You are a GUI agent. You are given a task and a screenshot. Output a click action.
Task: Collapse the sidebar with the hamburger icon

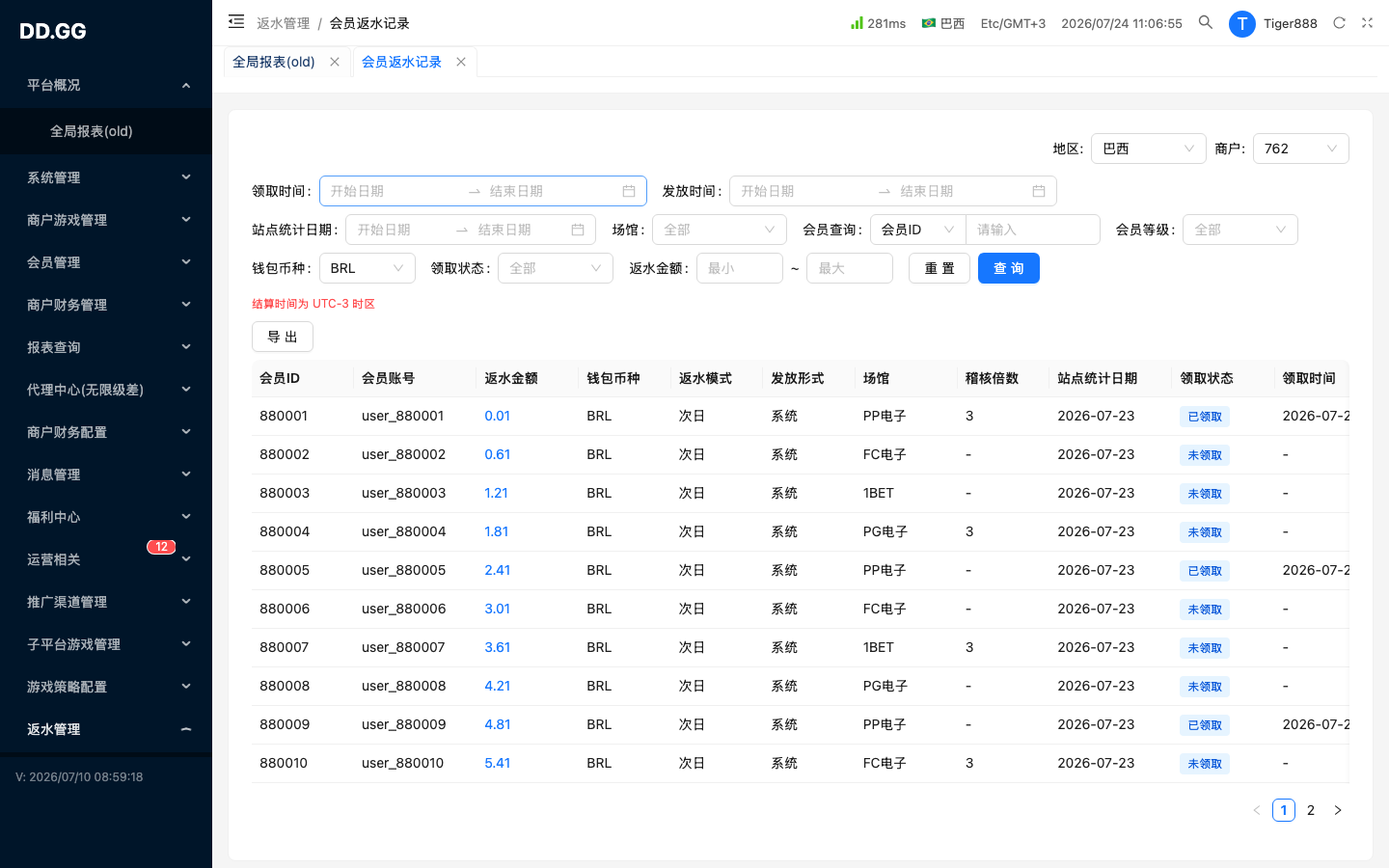(236, 21)
